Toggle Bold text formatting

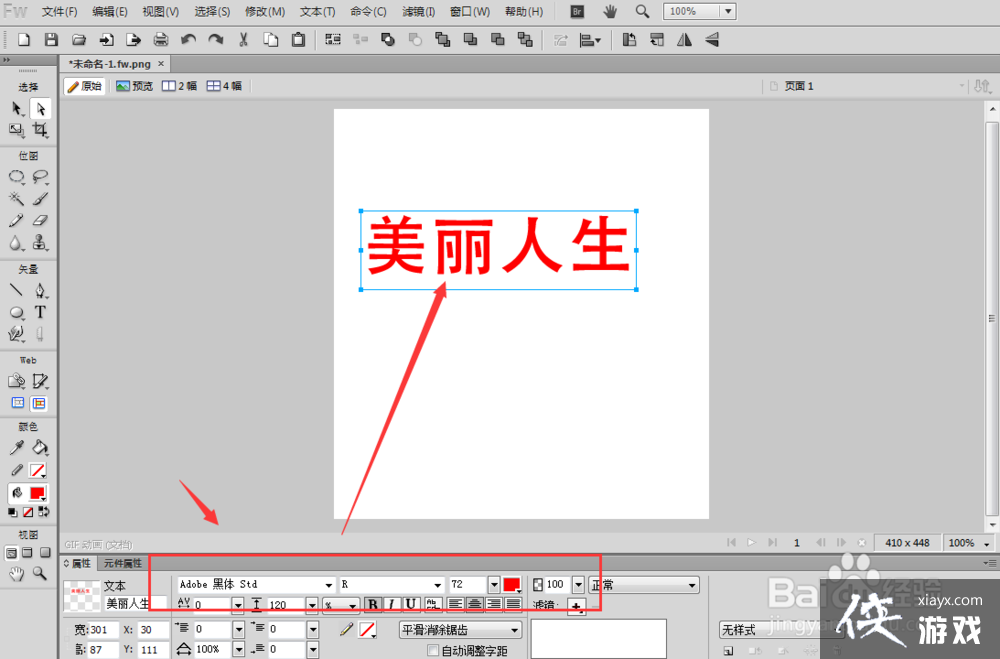[x=373, y=604]
